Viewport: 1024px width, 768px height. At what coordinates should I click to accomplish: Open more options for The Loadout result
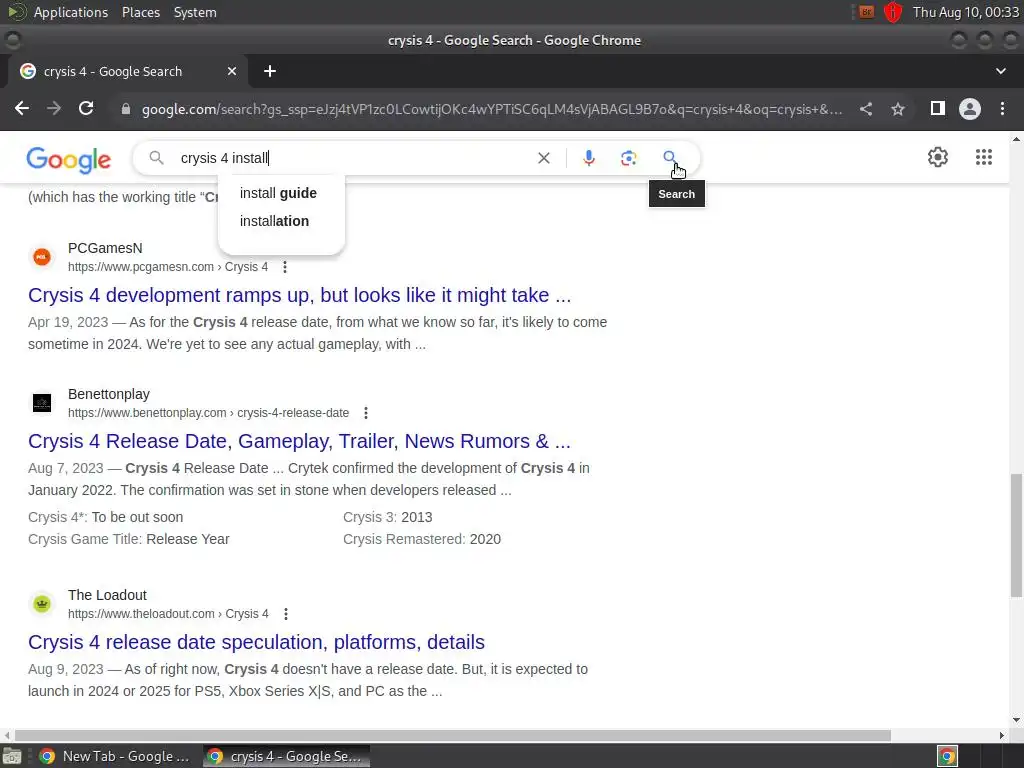285,615
